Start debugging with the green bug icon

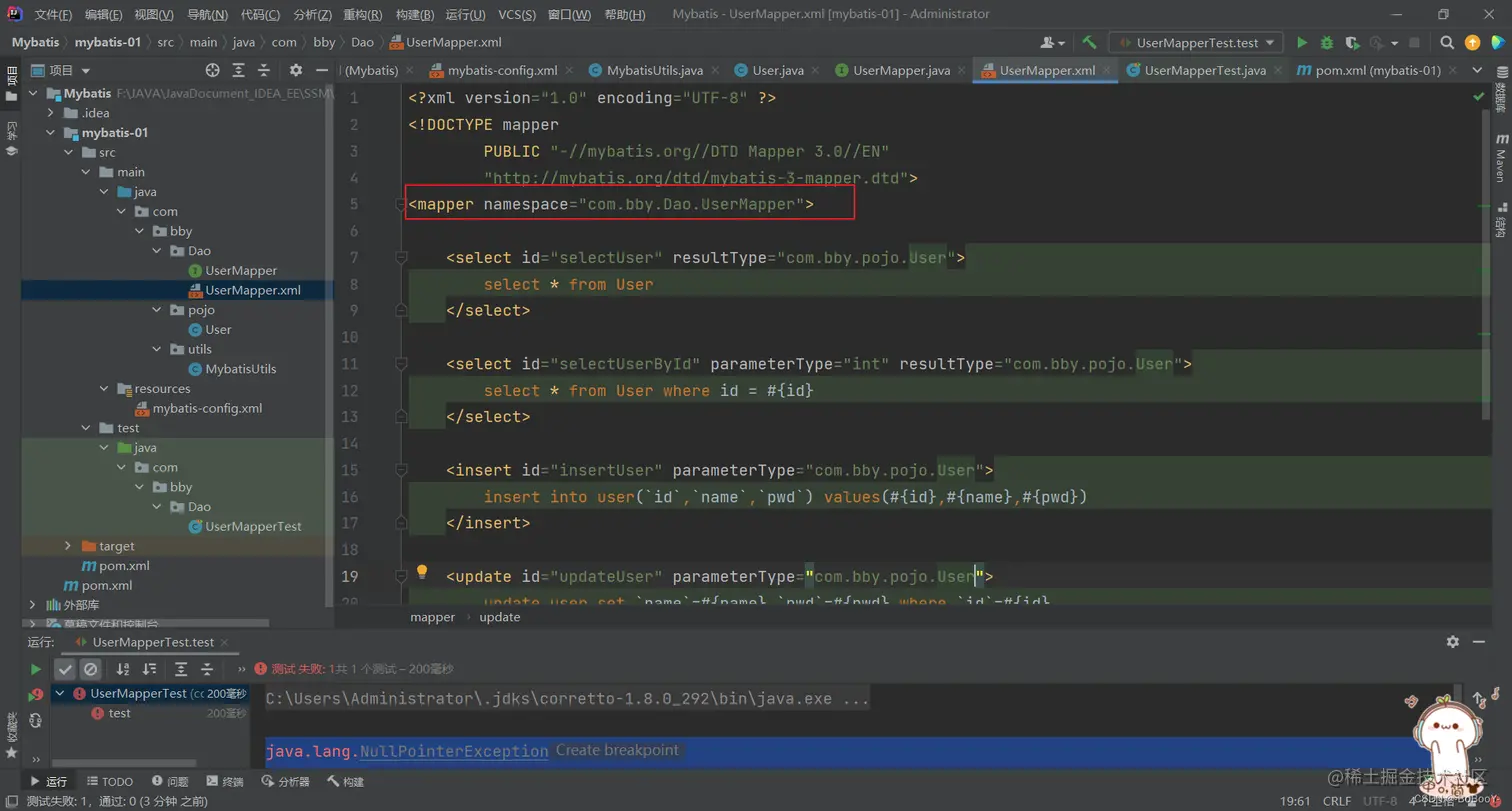click(1327, 43)
